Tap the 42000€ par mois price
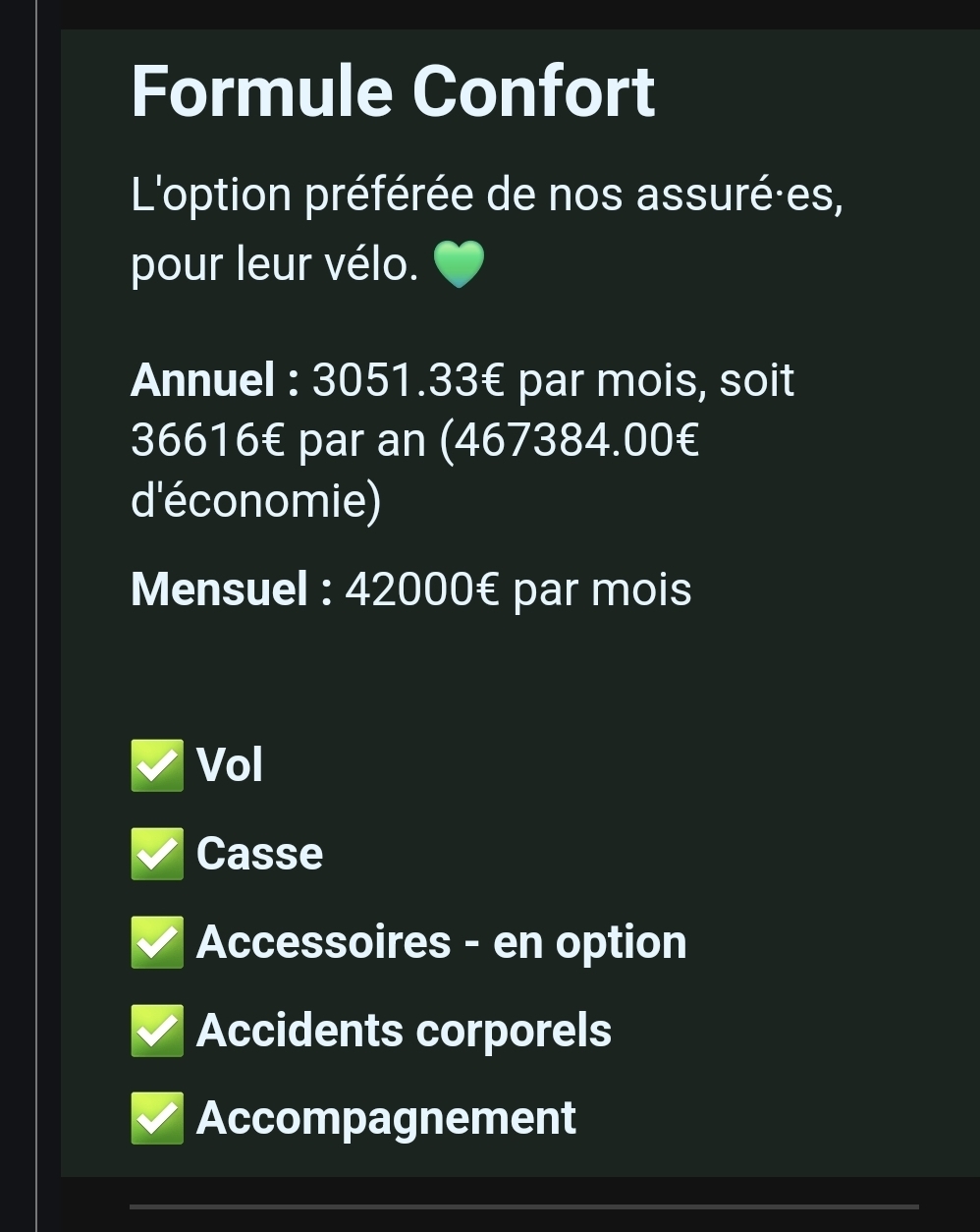980x1232 pixels. point(518,589)
